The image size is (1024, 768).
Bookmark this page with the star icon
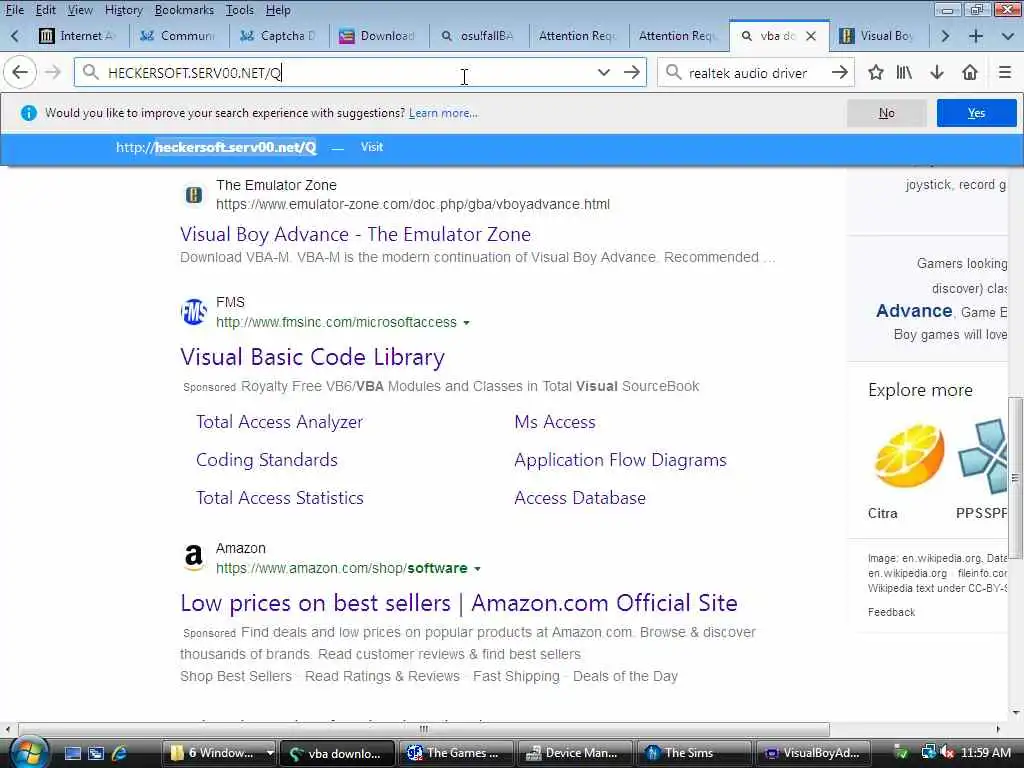tap(876, 72)
